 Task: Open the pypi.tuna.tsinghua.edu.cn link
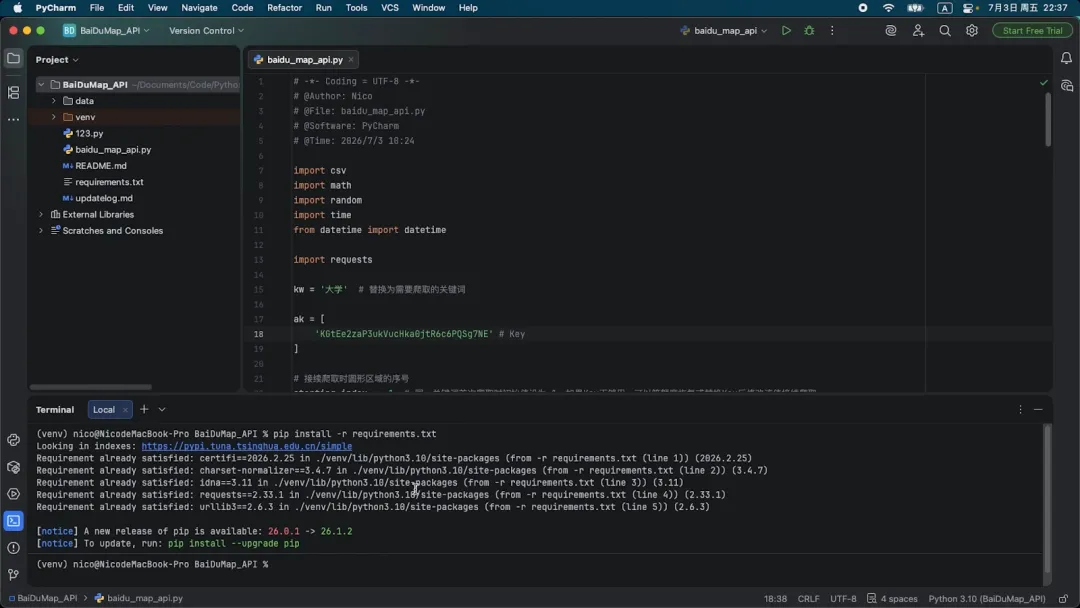pos(247,446)
